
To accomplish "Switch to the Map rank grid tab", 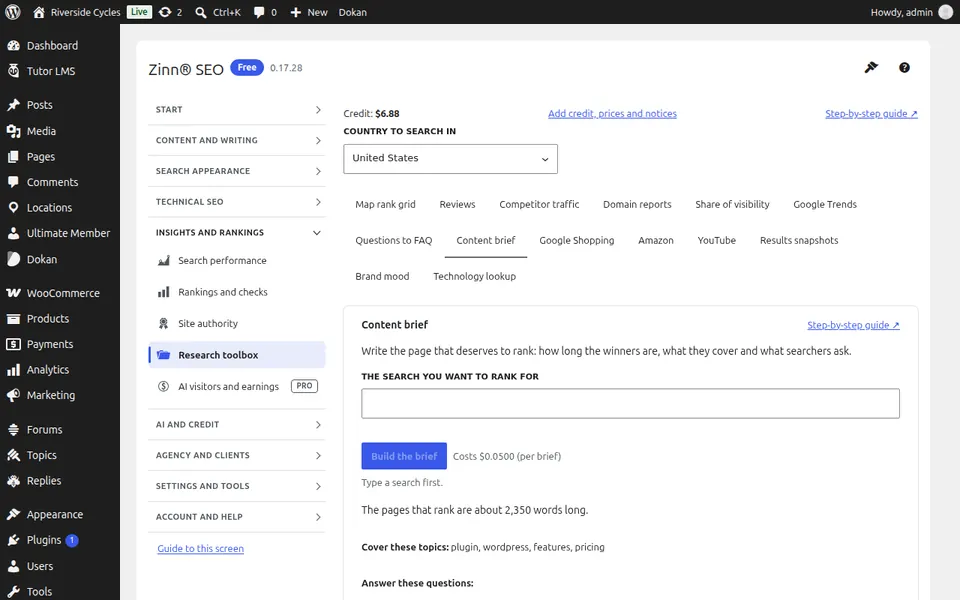I will point(385,204).
